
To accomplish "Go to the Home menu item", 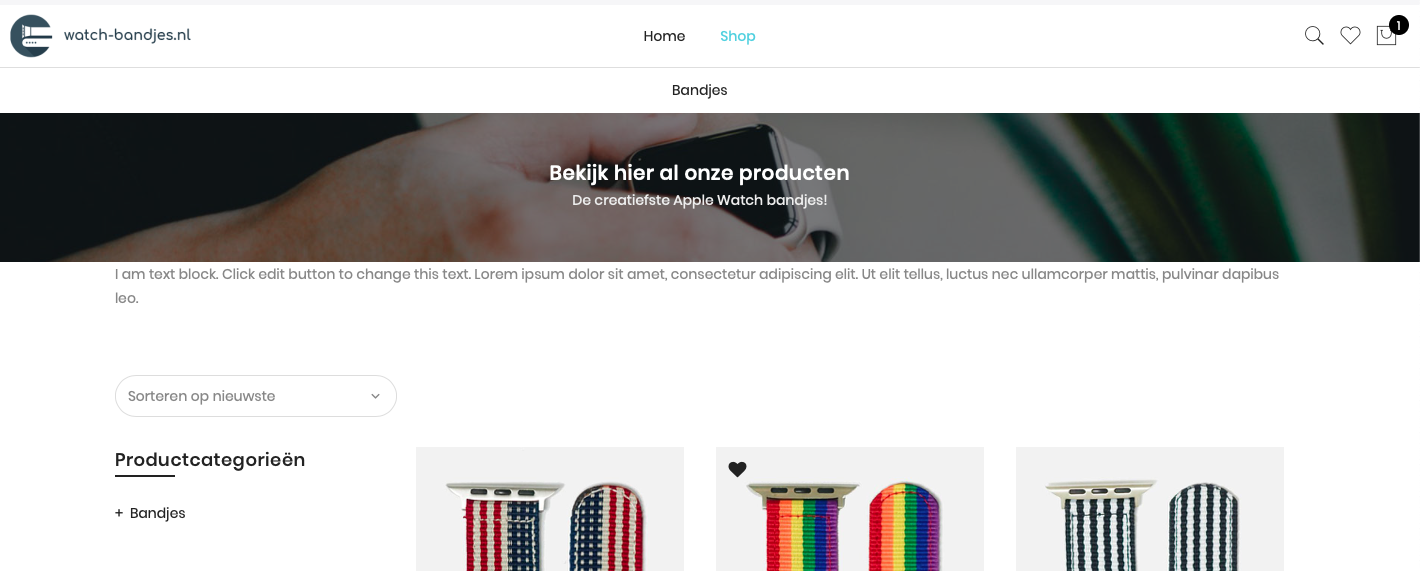I will (x=664, y=36).
